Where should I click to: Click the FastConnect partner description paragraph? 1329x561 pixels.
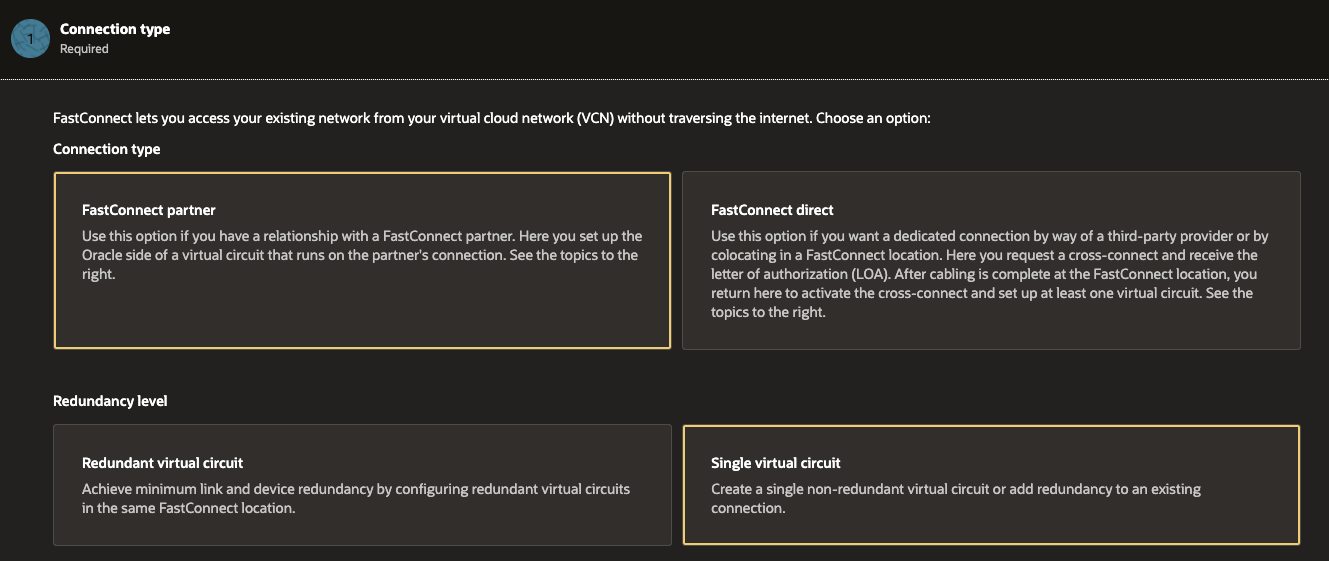point(362,255)
